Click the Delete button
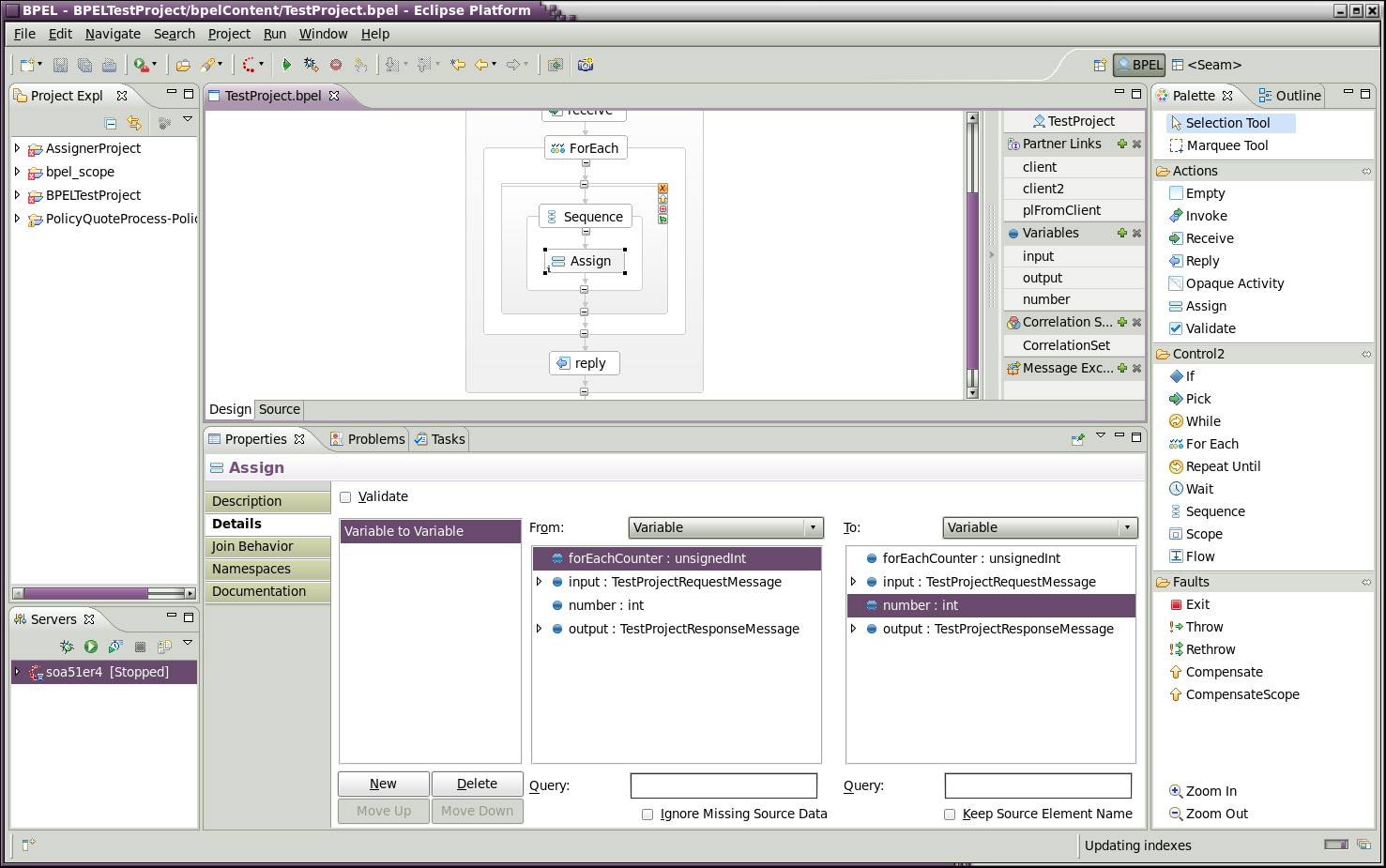Screen dimensions: 1386x868 [x=477, y=784]
